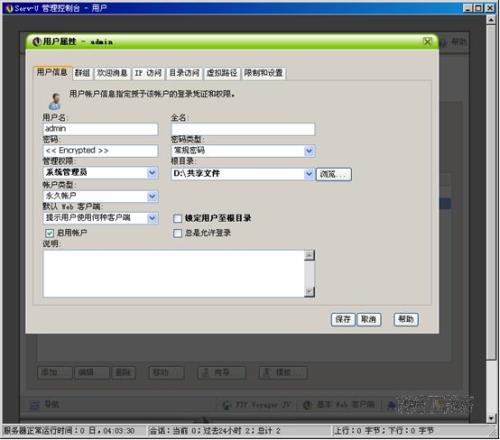Open the 密码类型 dropdown arrow
This screenshot has width=500, height=440.
point(309,151)
